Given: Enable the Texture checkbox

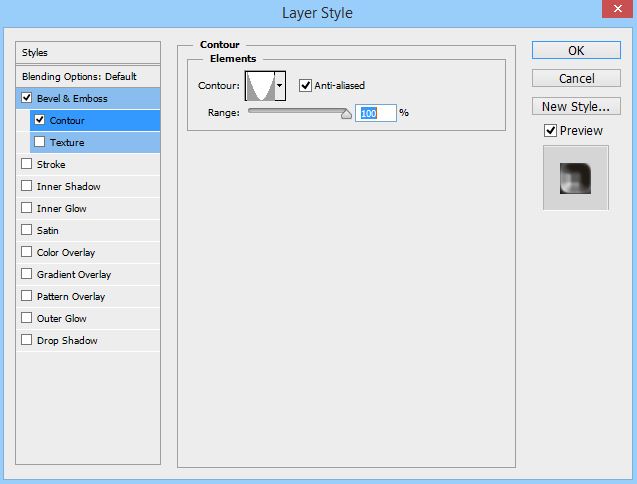Looking at the screenshot, I should (x=40, y=142).
